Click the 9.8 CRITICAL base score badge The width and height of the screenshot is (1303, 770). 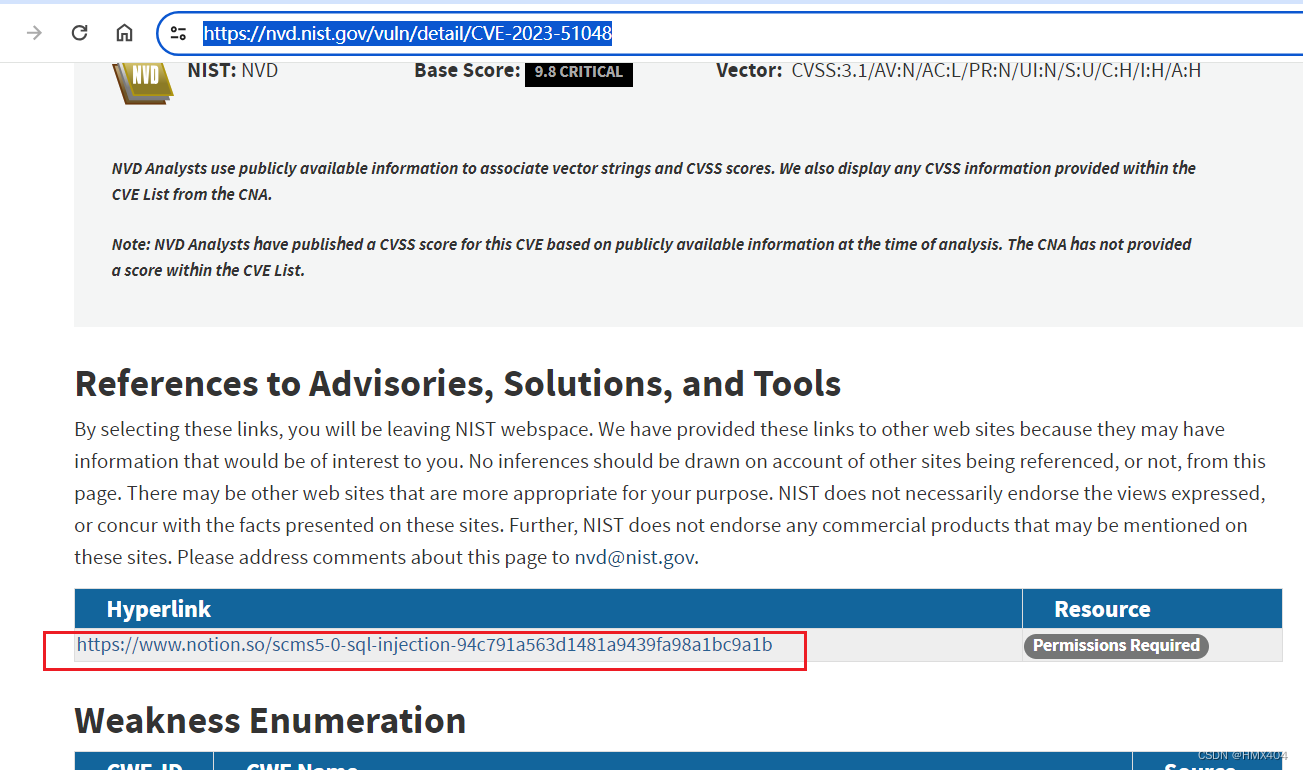click(x=579, y=73)
